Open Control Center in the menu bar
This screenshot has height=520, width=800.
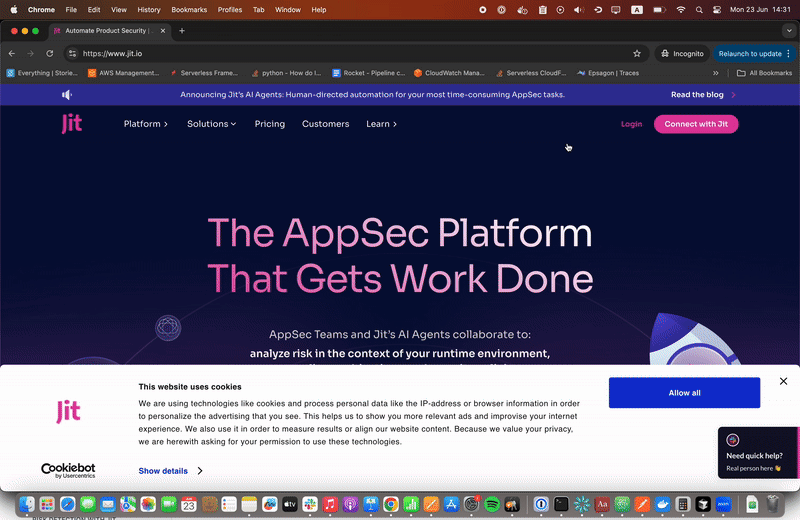click(717, 10)
